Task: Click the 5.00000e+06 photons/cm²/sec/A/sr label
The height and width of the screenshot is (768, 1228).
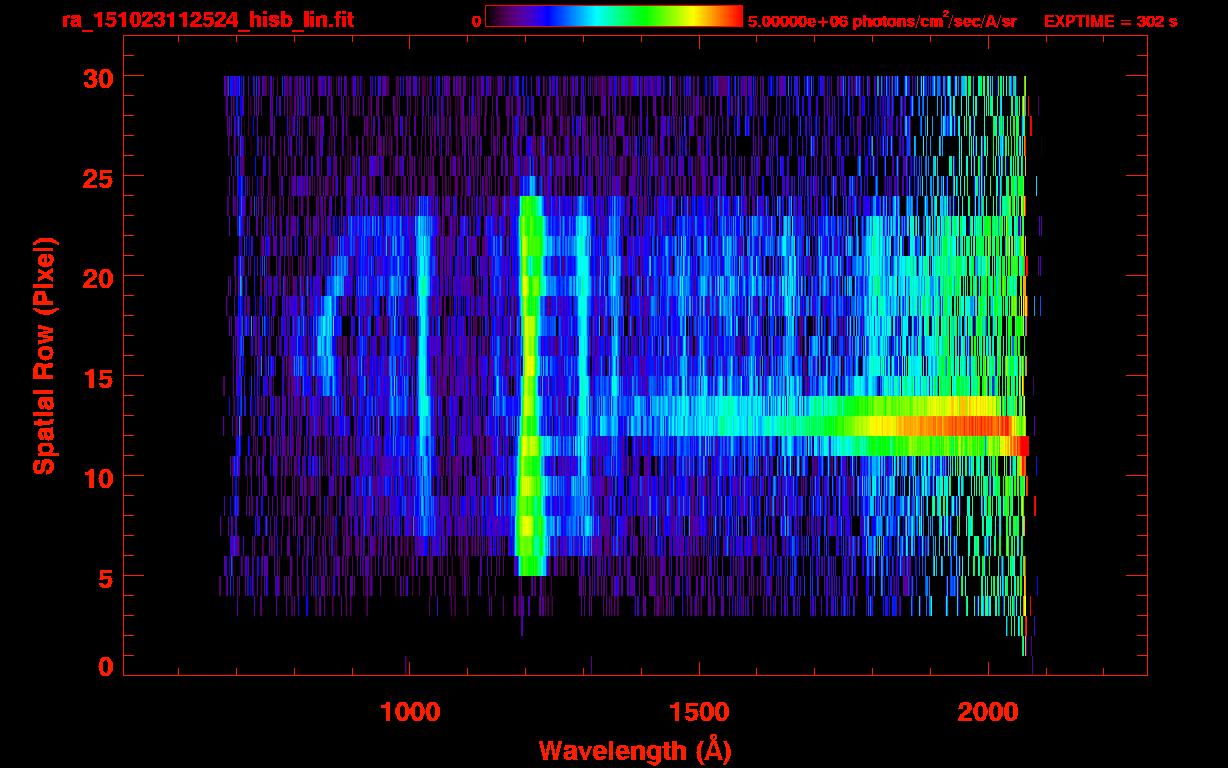Action: [882, 20]
